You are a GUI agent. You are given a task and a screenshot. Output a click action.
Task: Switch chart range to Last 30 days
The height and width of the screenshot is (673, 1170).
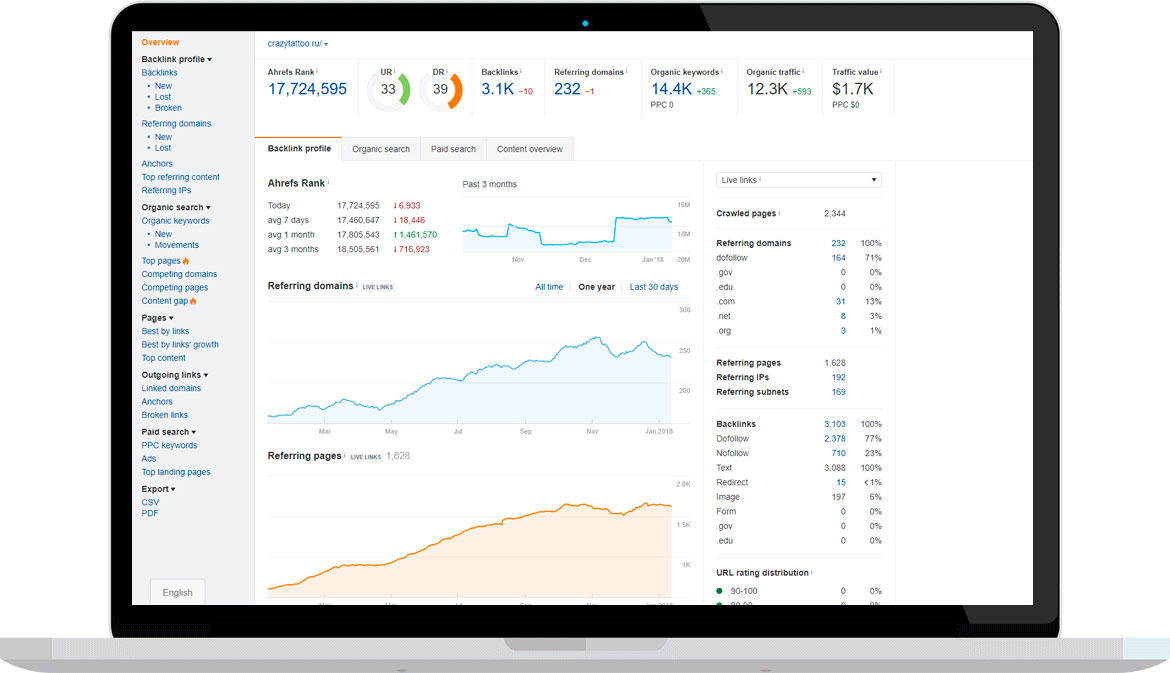(x=653, y=287)
